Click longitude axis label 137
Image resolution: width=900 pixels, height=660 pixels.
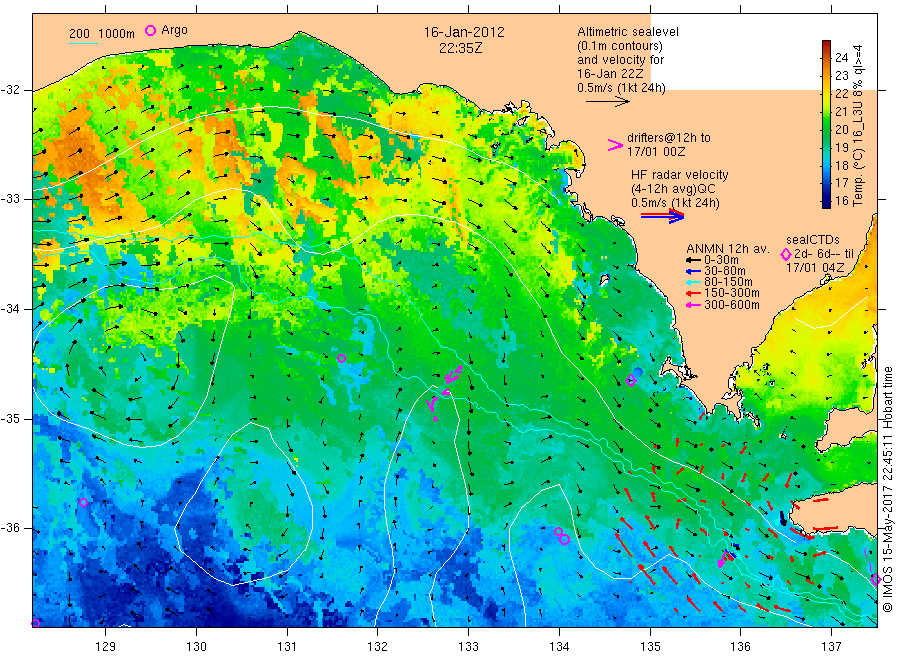[831, 646]
